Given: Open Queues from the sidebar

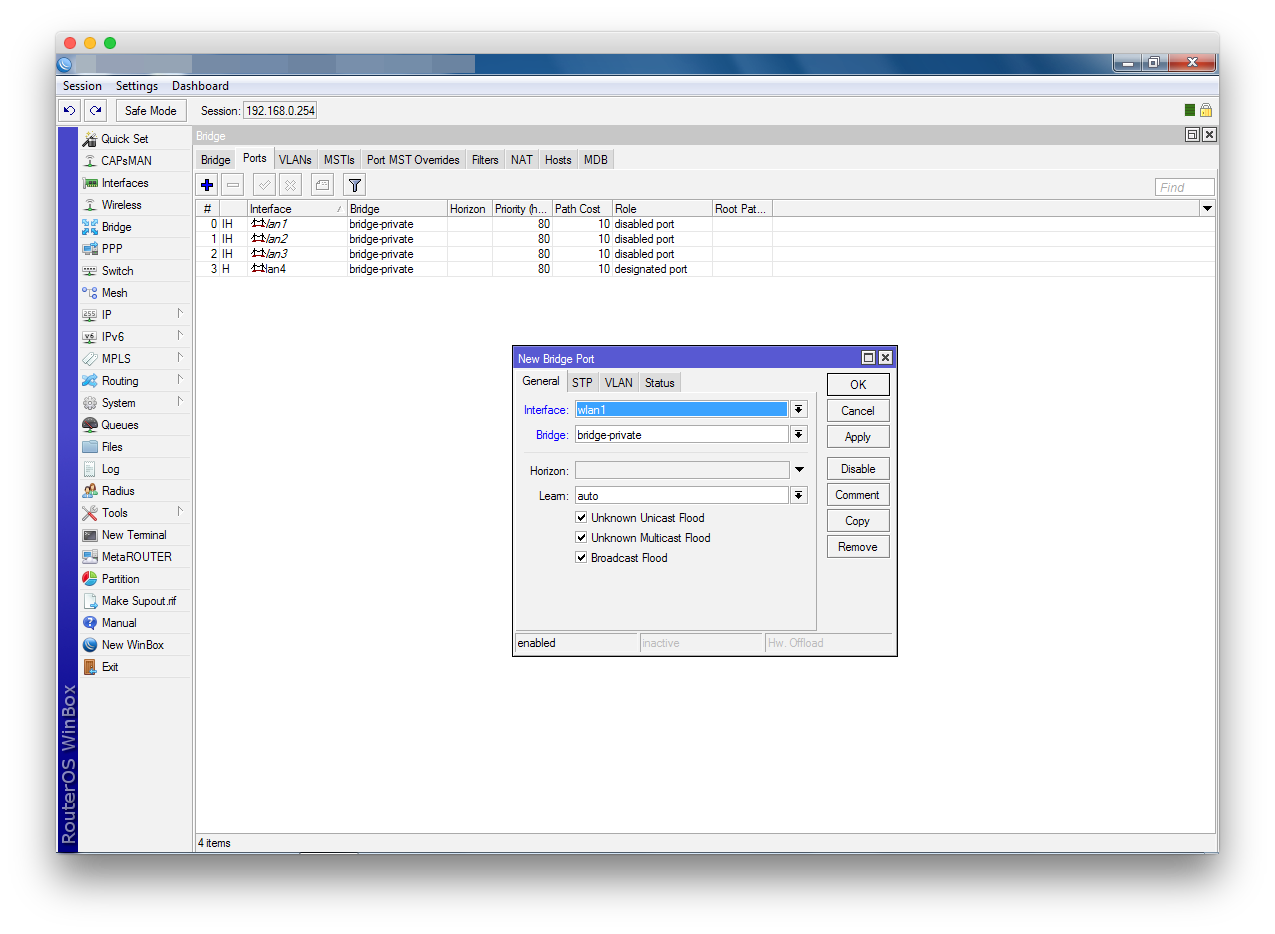Looking at the screenshot, I should click(120, 425).
